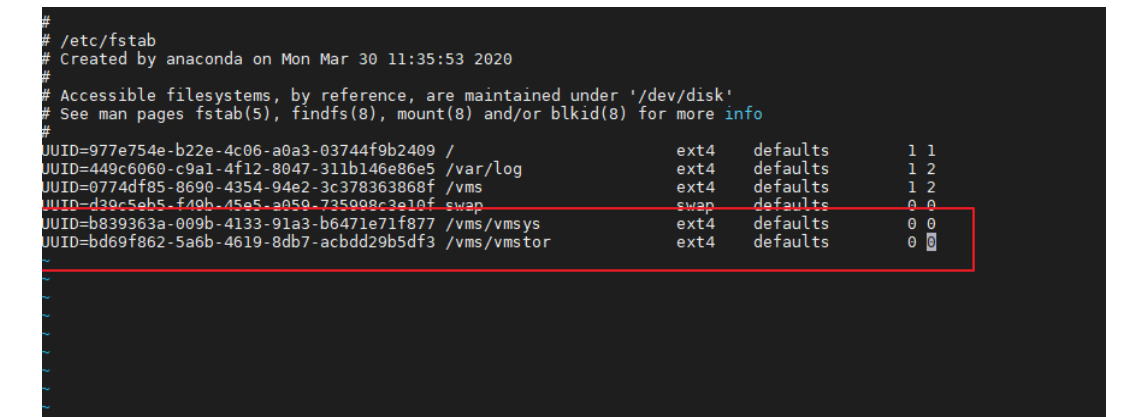Click UUID starting with b839363a
This screenshot has height=417, width=1138.
(238, 224)
